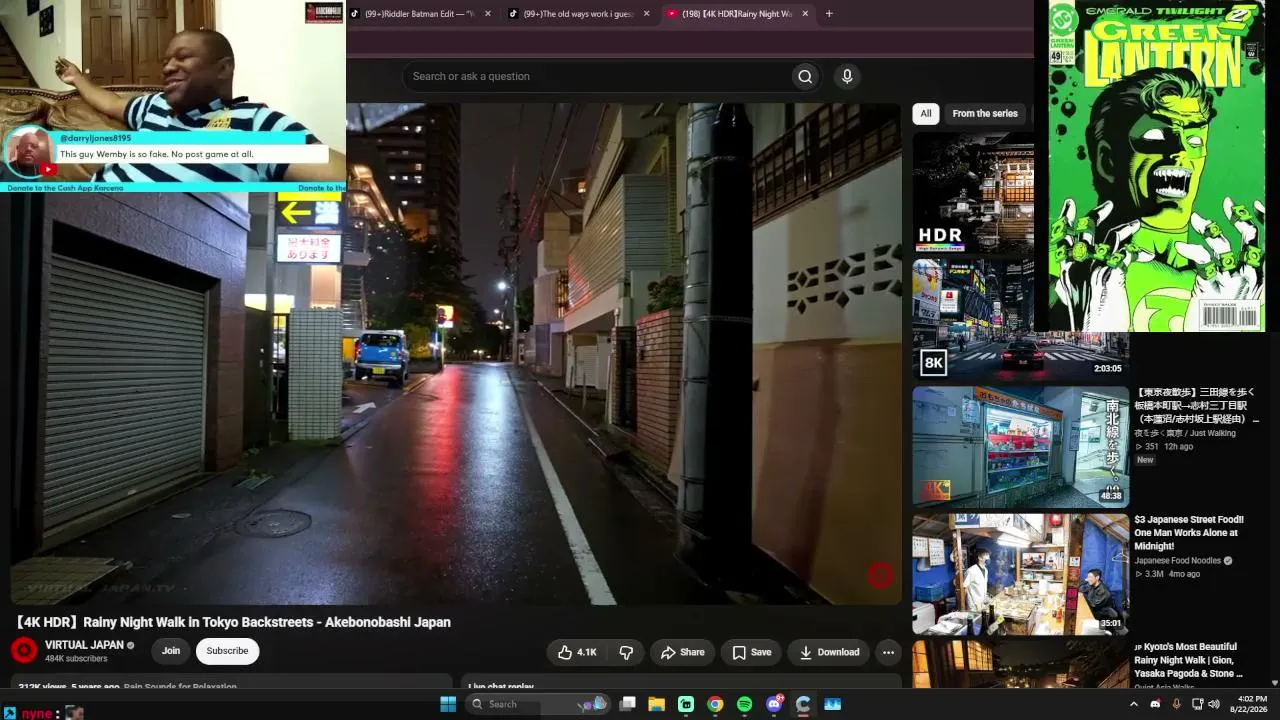Click the microphone icon in system tray
The width and height of the screenshot is (1280, 720).
pyautogui.click(x=1176, y=704)
